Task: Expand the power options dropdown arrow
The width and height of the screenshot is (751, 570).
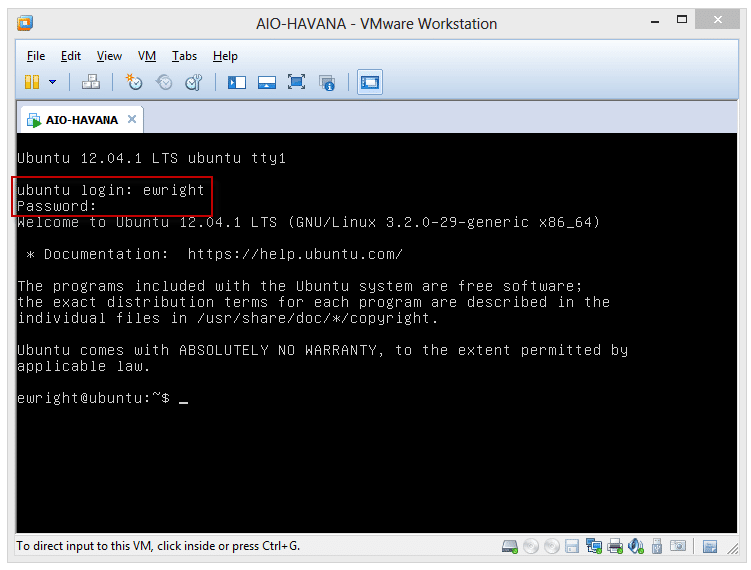Action: pyautogui.click(x=52, y=82)
